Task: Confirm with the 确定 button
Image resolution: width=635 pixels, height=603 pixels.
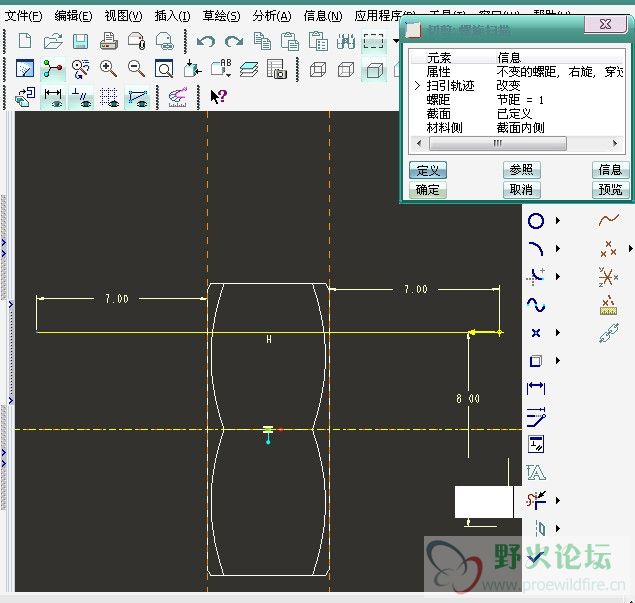Action: [428, 190]
